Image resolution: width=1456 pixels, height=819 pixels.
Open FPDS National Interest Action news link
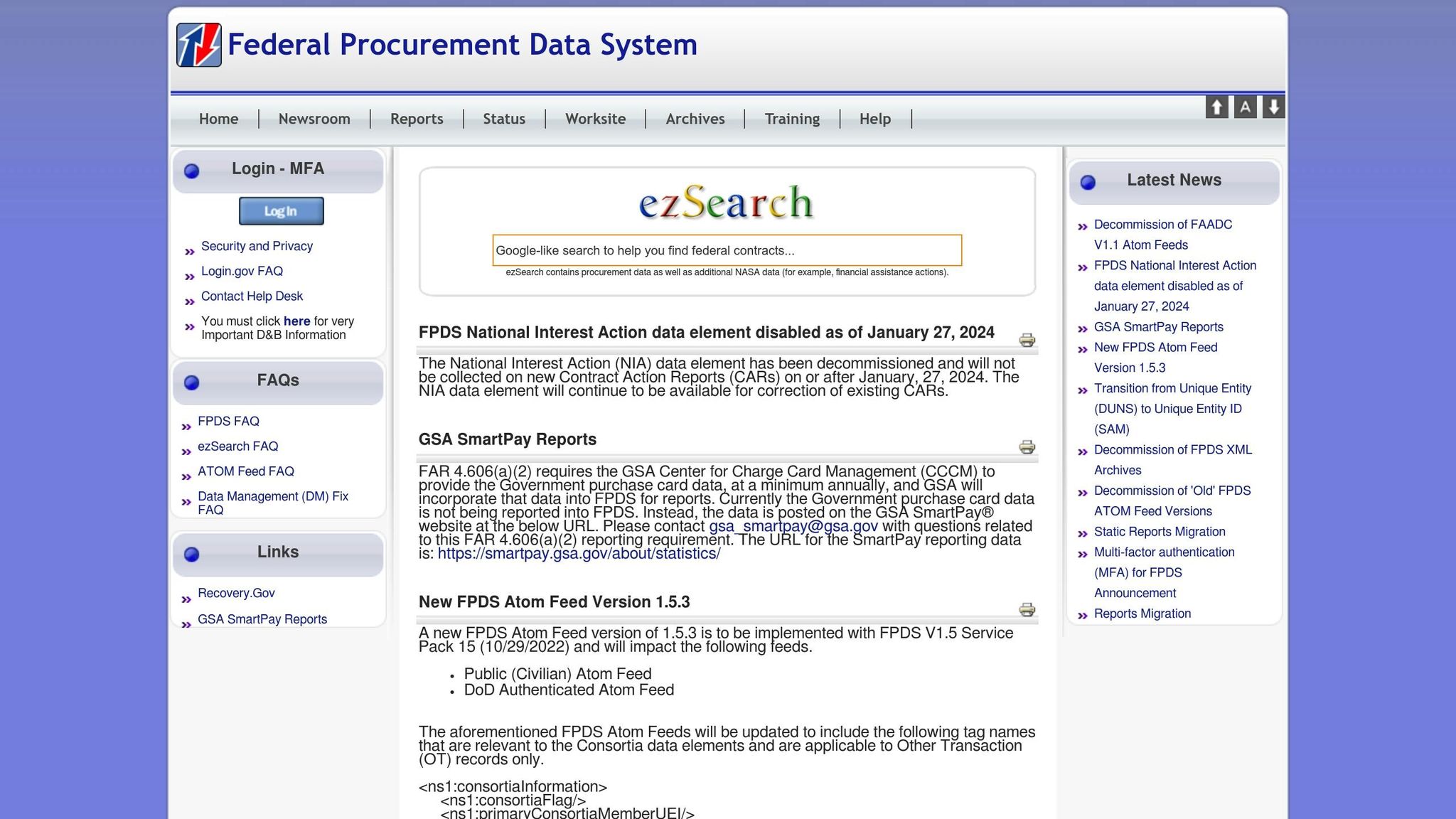[1175, 286]
